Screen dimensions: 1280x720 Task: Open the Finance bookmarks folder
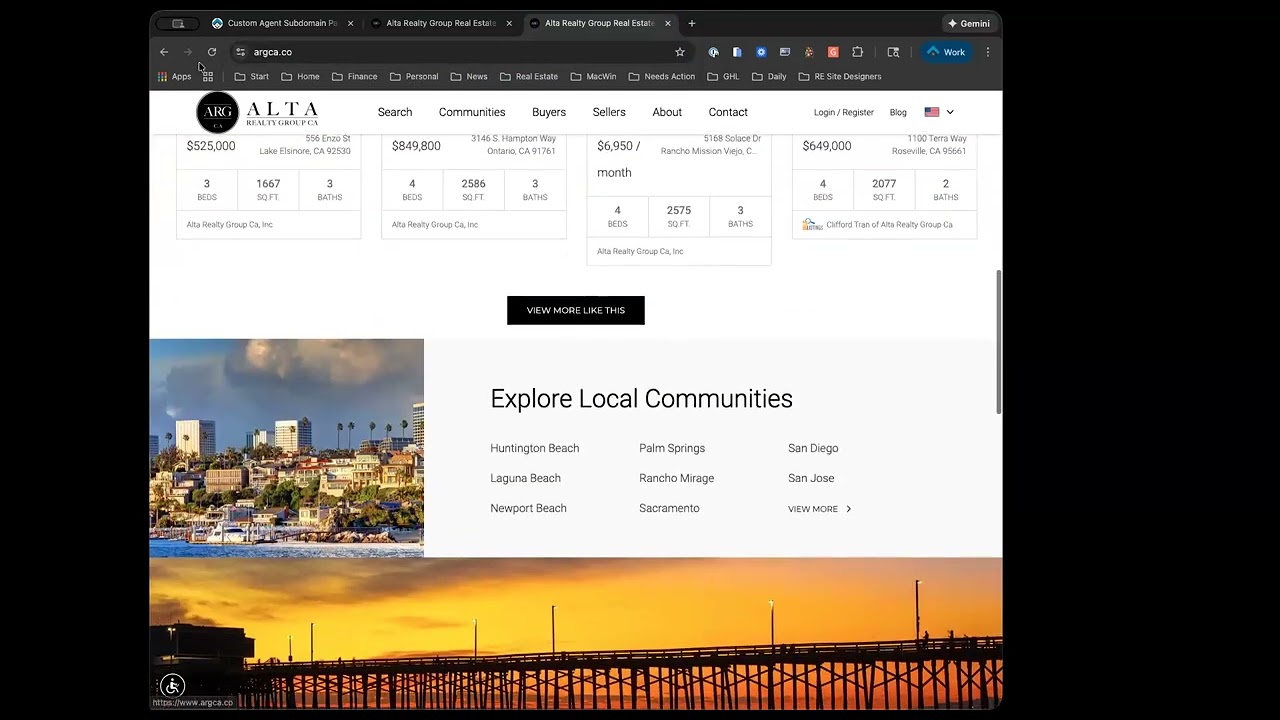(355, 76)
